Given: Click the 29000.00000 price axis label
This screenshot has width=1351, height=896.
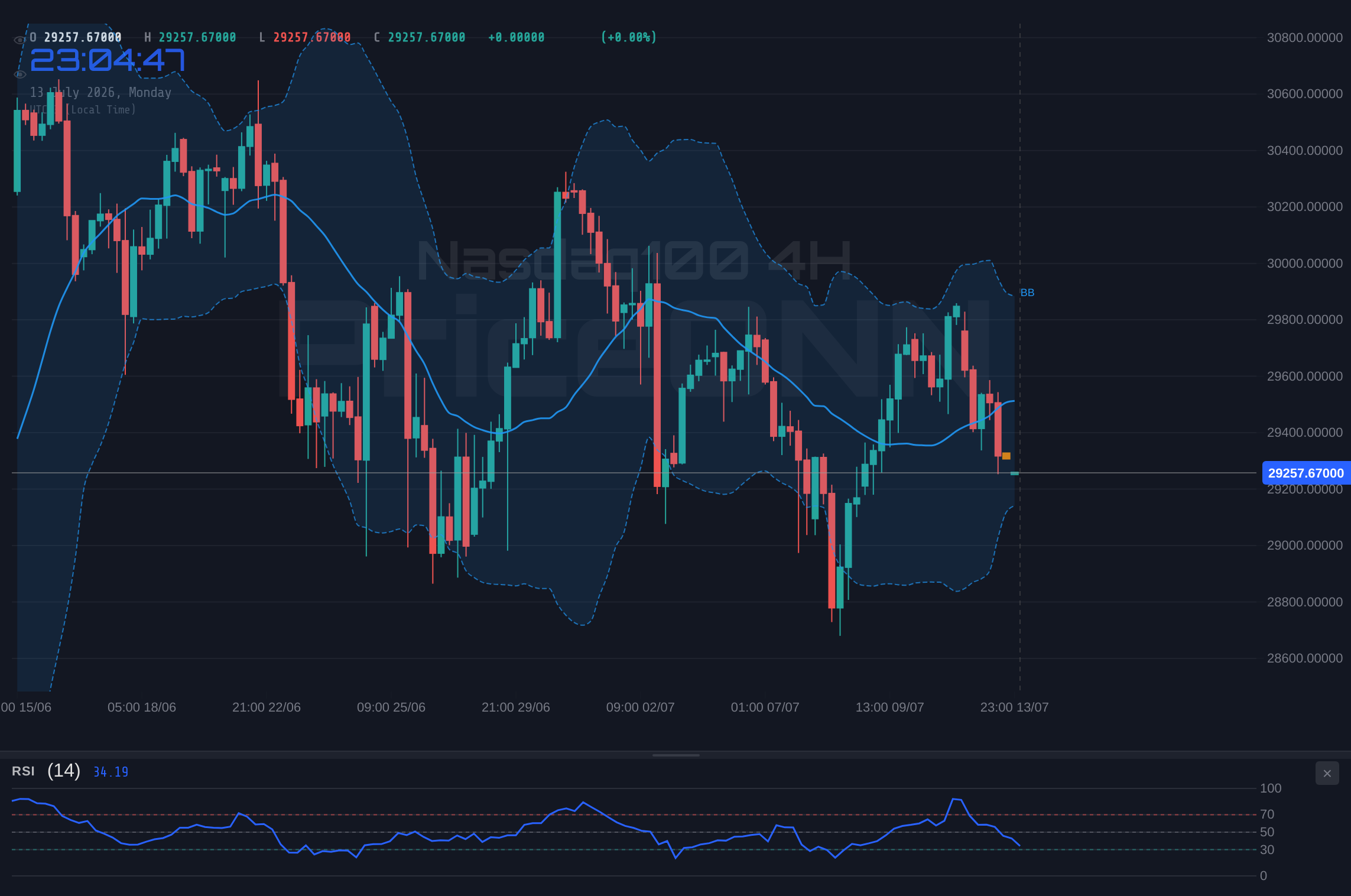Looking at the screenshot, I should point(1305,546).
